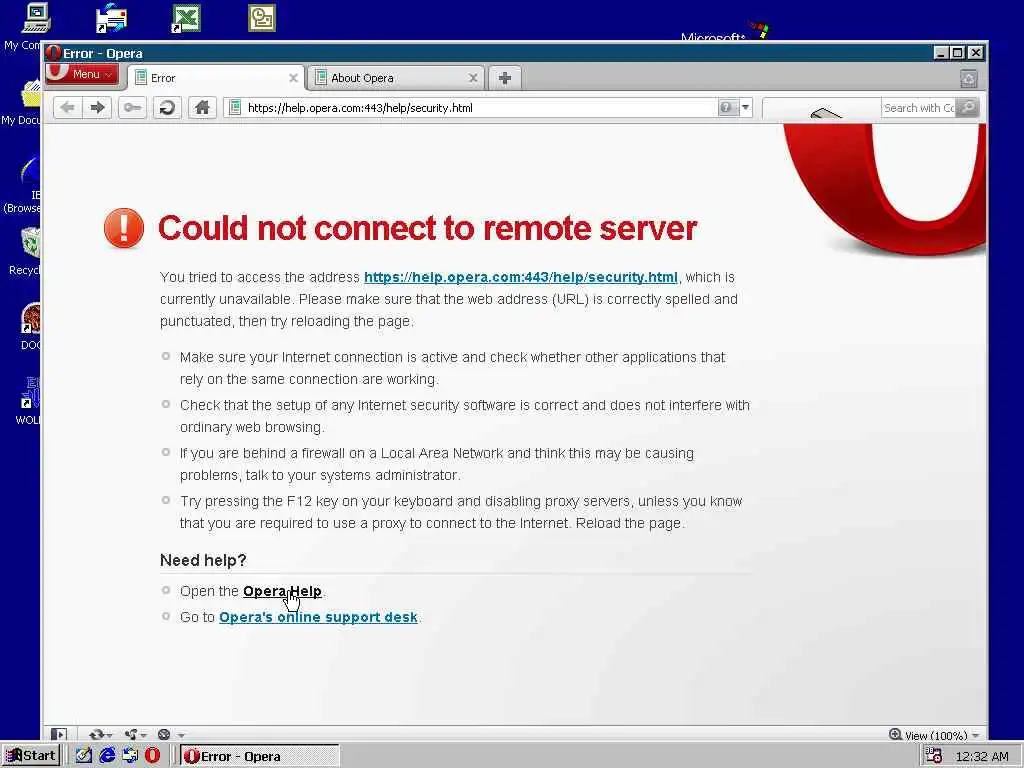Screen dimensions: 1024x768
Task: Select the My Documents desktop icon
Action: (31, 93)
